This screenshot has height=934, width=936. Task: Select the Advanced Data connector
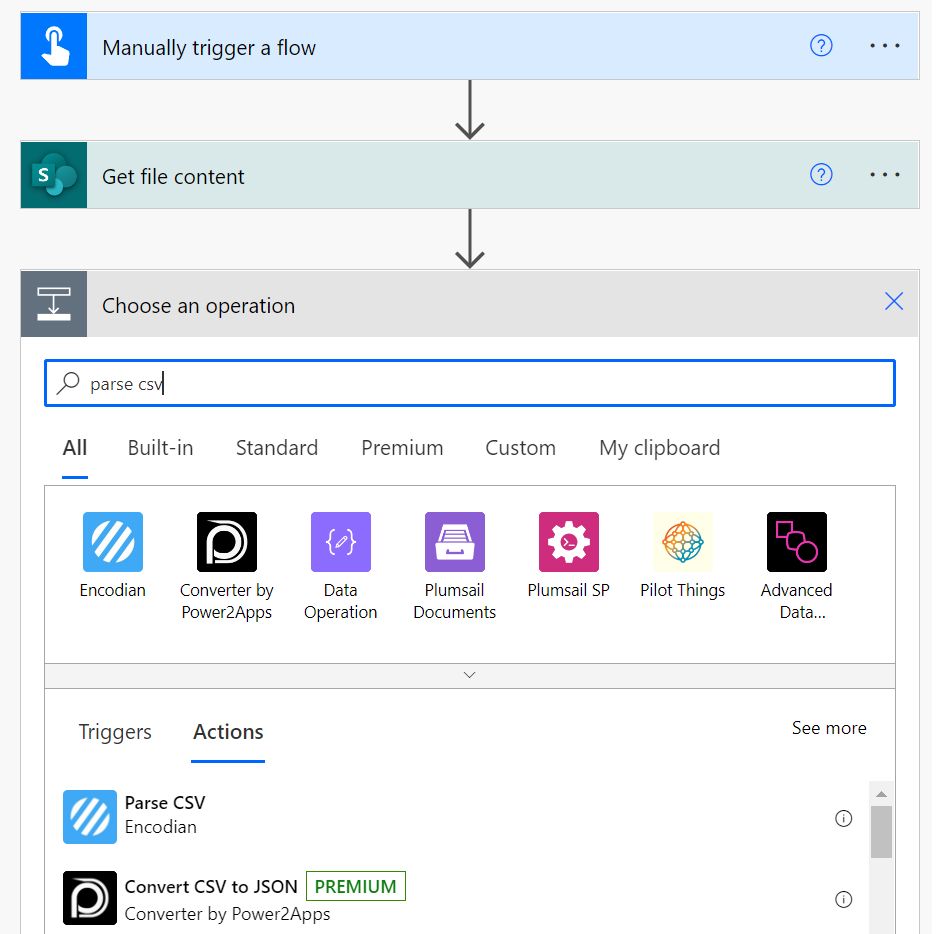[x=797, y=566]
